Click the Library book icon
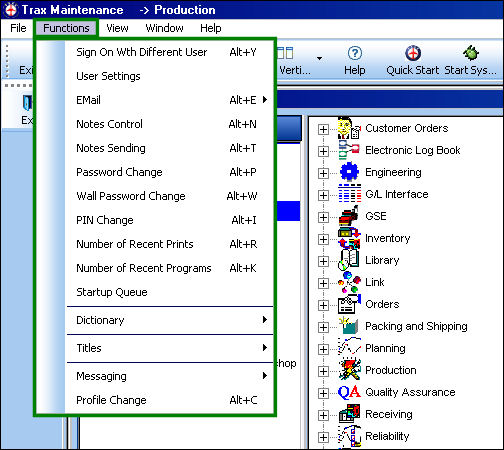 coord(349,260)
